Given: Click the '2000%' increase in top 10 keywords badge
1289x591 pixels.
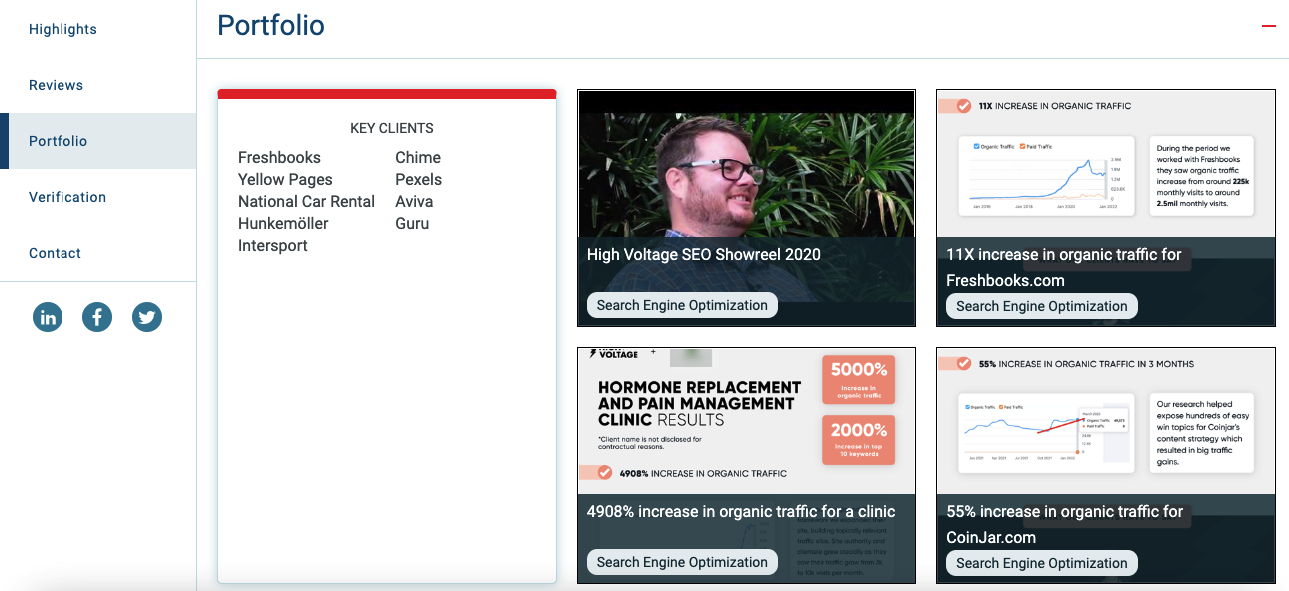Looking at the screenshot, I should tap(858, 440).
